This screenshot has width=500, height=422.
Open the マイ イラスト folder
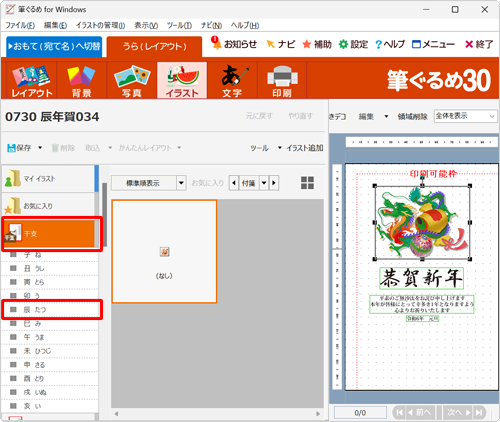coord(48,179)
